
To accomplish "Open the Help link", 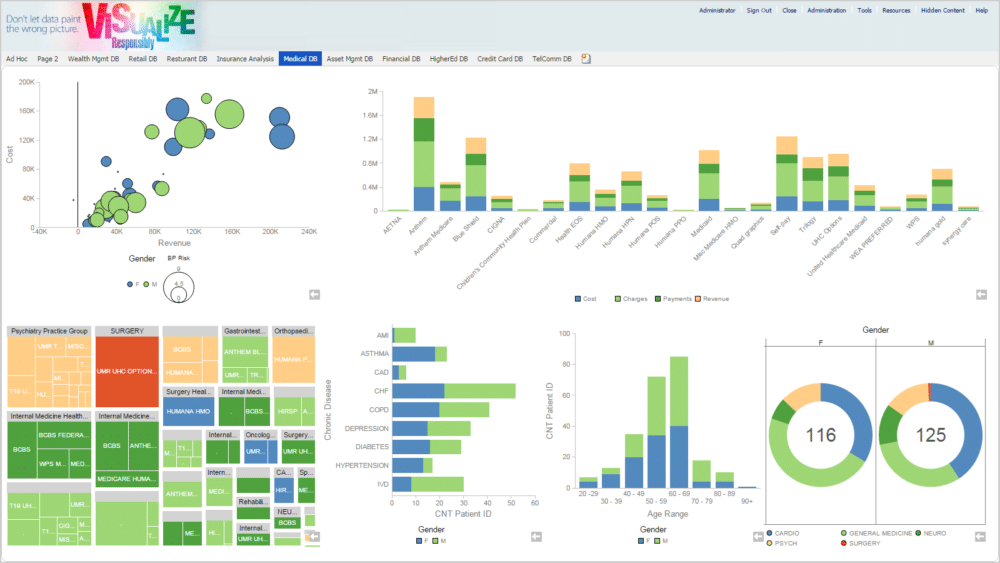I will (x=981, y=10).
